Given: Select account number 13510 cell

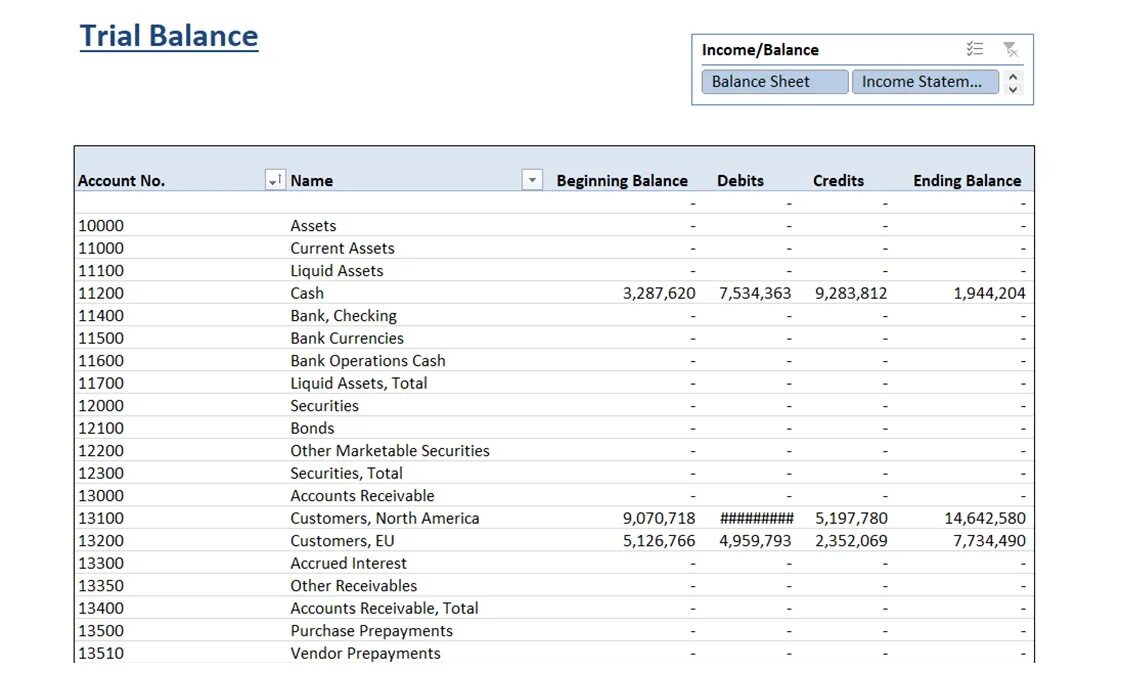Looking at the screenshot, I should (x=101, y=654).
